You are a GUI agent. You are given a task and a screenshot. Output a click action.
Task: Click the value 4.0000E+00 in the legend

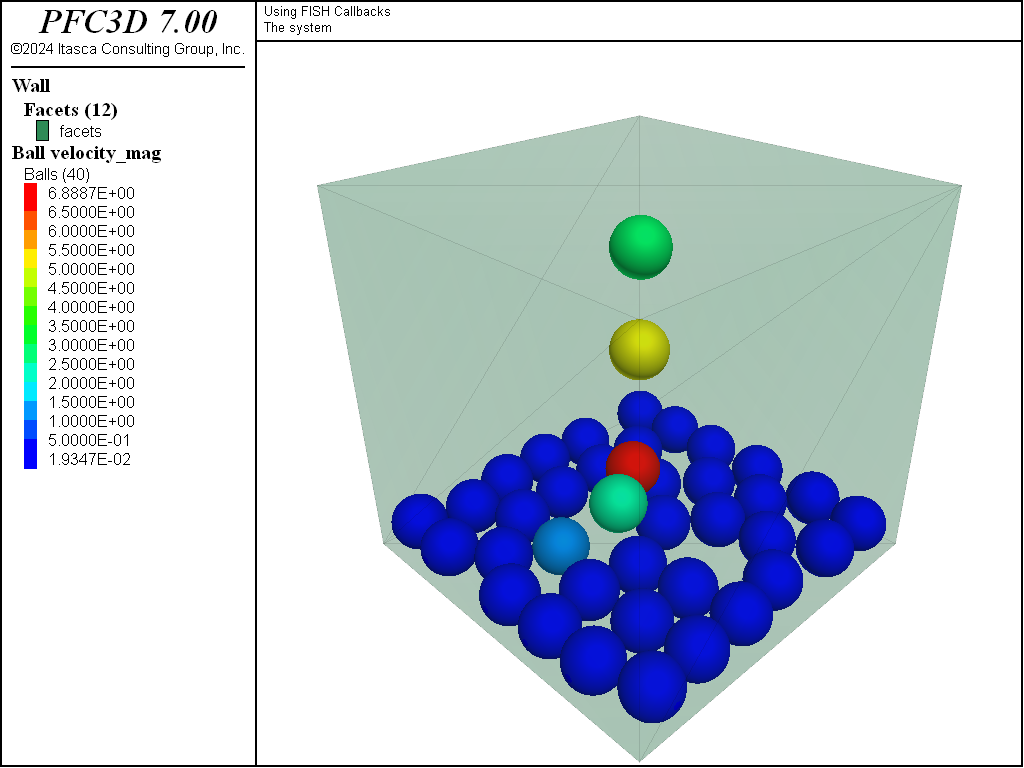(91, 307)
